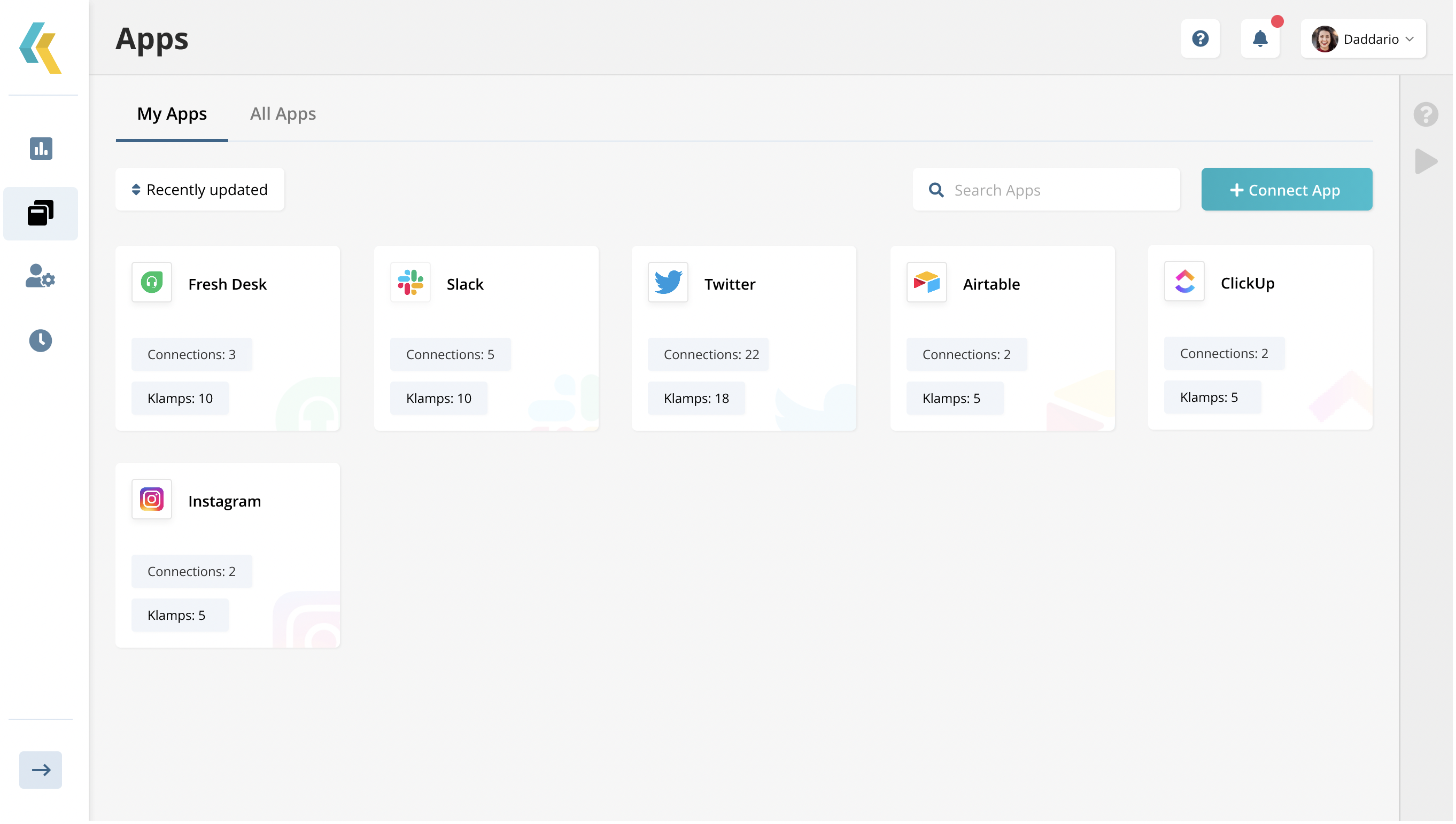Open the Recently updated sort dropdown

200,190
